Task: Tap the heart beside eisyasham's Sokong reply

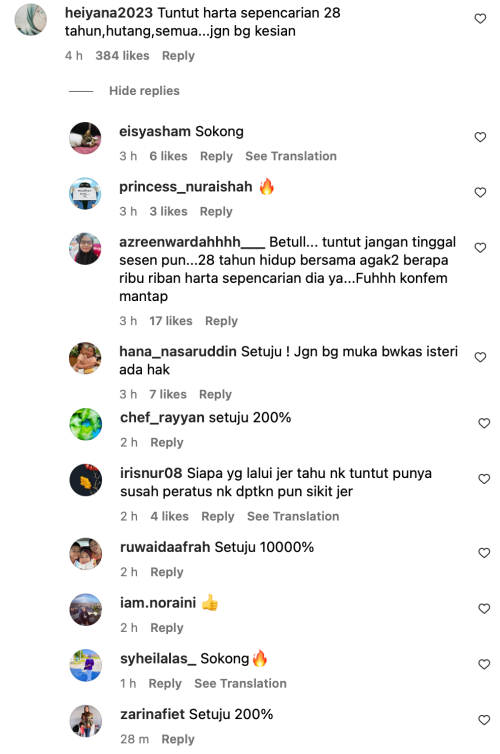Action: pyautogui.click(x=480, y=137)
